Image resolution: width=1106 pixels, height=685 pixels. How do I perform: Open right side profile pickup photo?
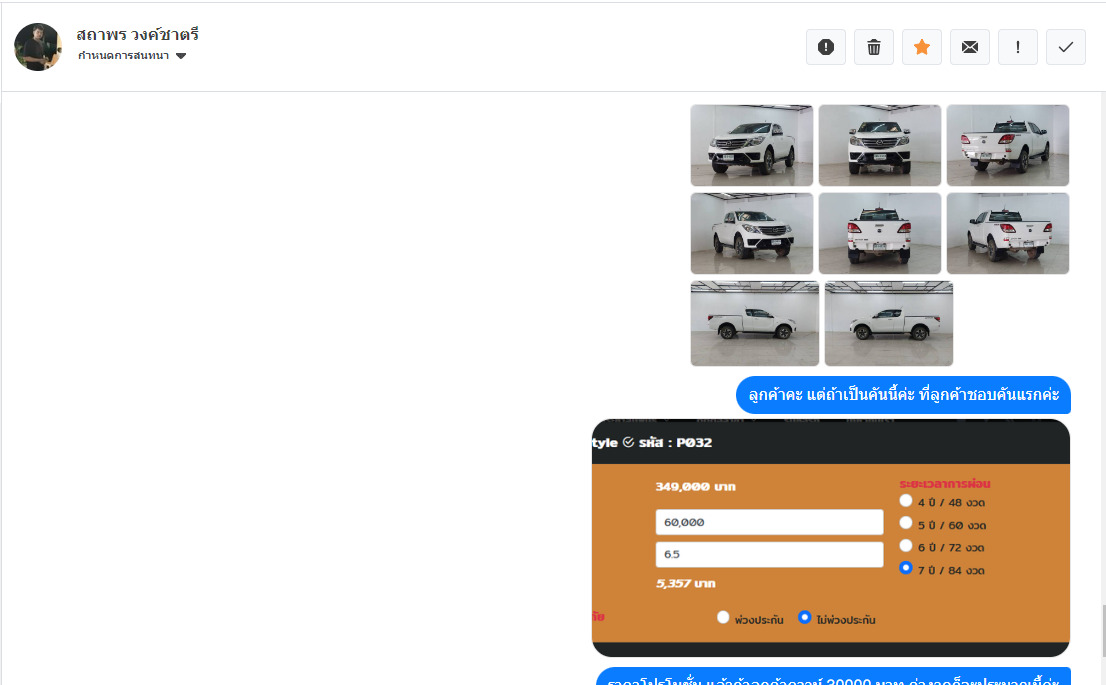pos(755,324)
